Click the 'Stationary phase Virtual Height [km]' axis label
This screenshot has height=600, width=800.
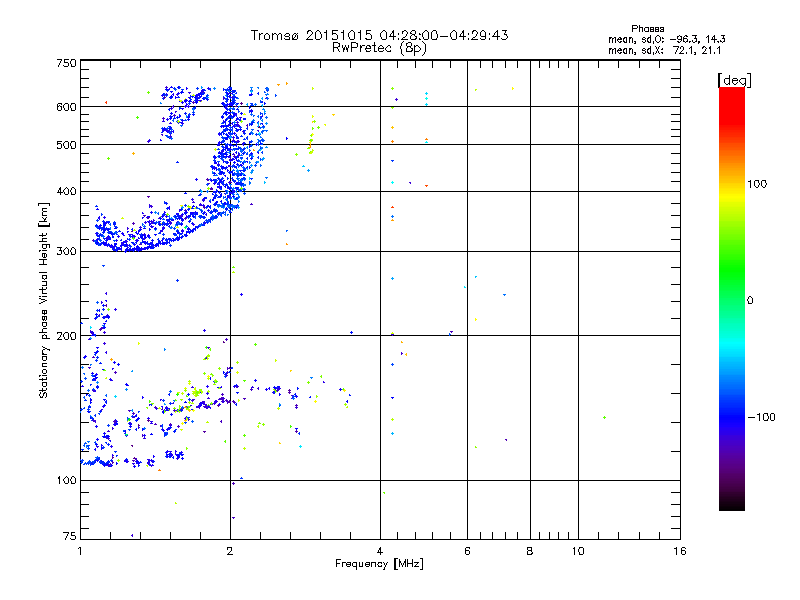pyautogui.click(x=44, y=301)
